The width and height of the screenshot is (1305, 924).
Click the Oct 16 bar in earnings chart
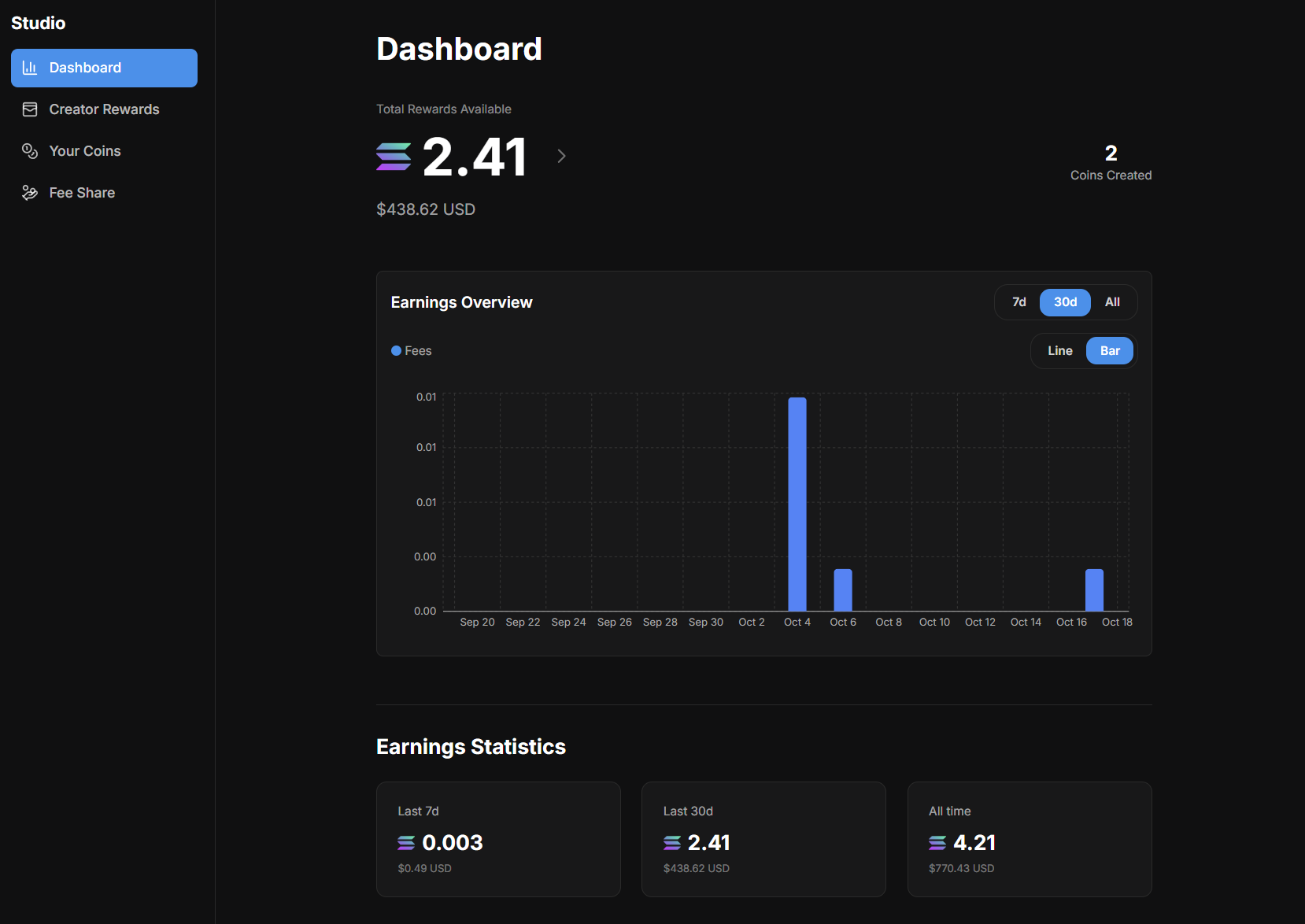tap(1093, 590)
